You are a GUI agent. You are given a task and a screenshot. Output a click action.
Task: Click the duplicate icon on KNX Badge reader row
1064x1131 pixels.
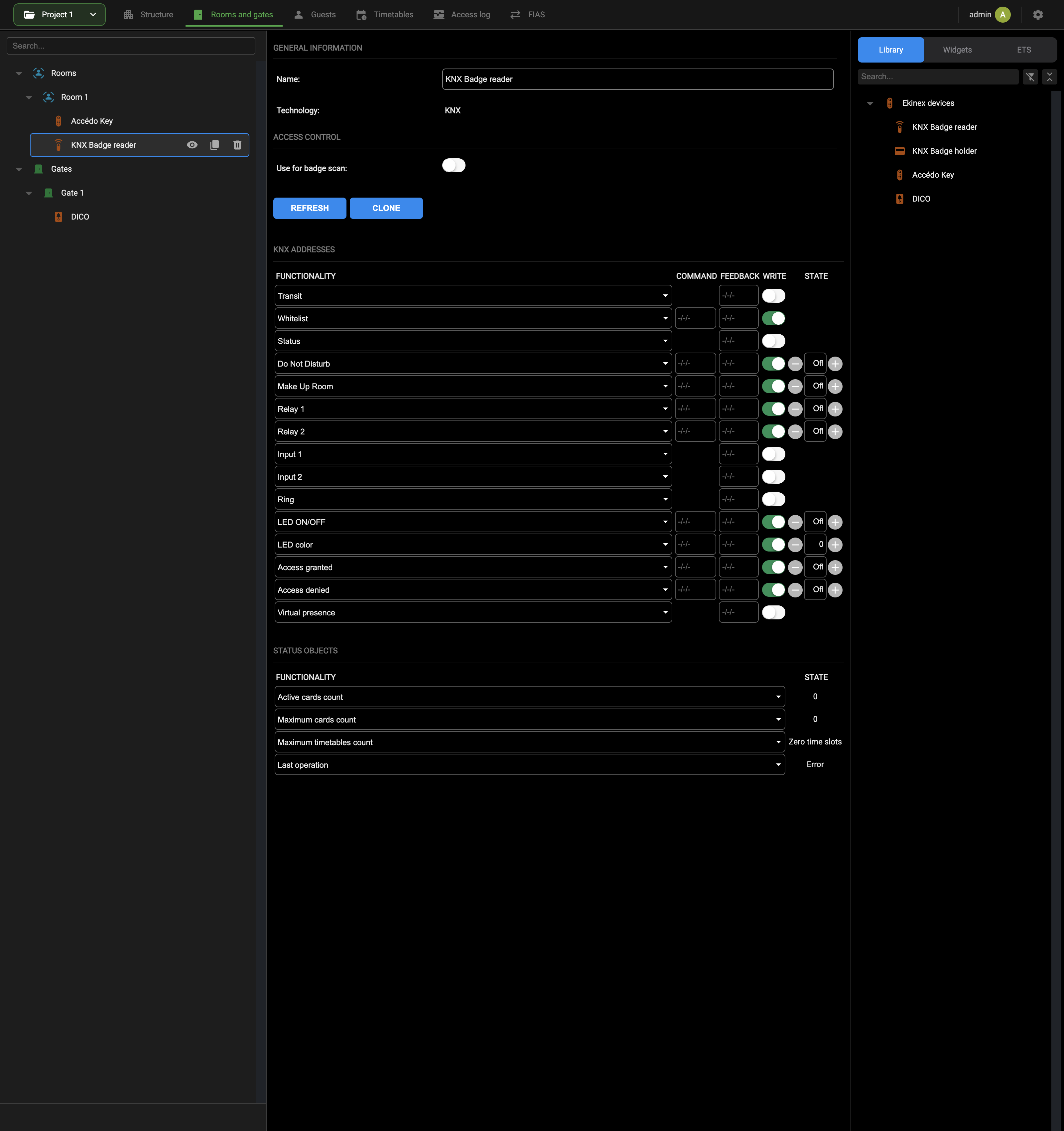point(214,145)
